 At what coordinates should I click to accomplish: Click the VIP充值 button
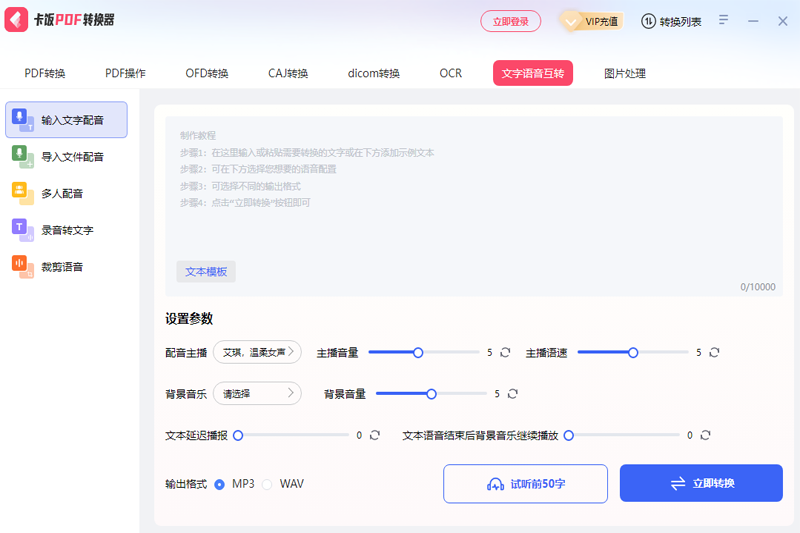point(592,21)
